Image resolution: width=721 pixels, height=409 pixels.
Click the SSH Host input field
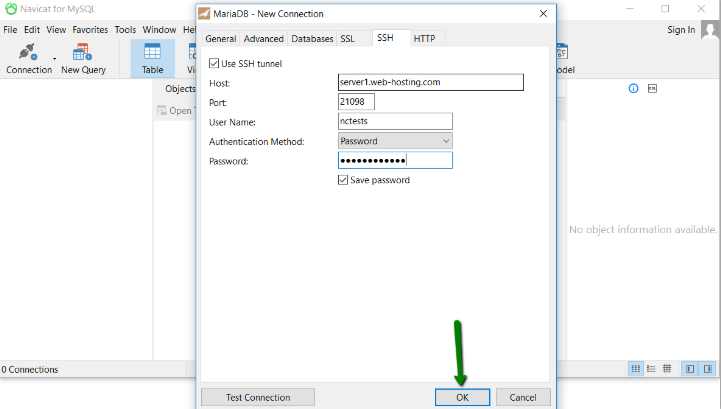[x=430, y=82]
